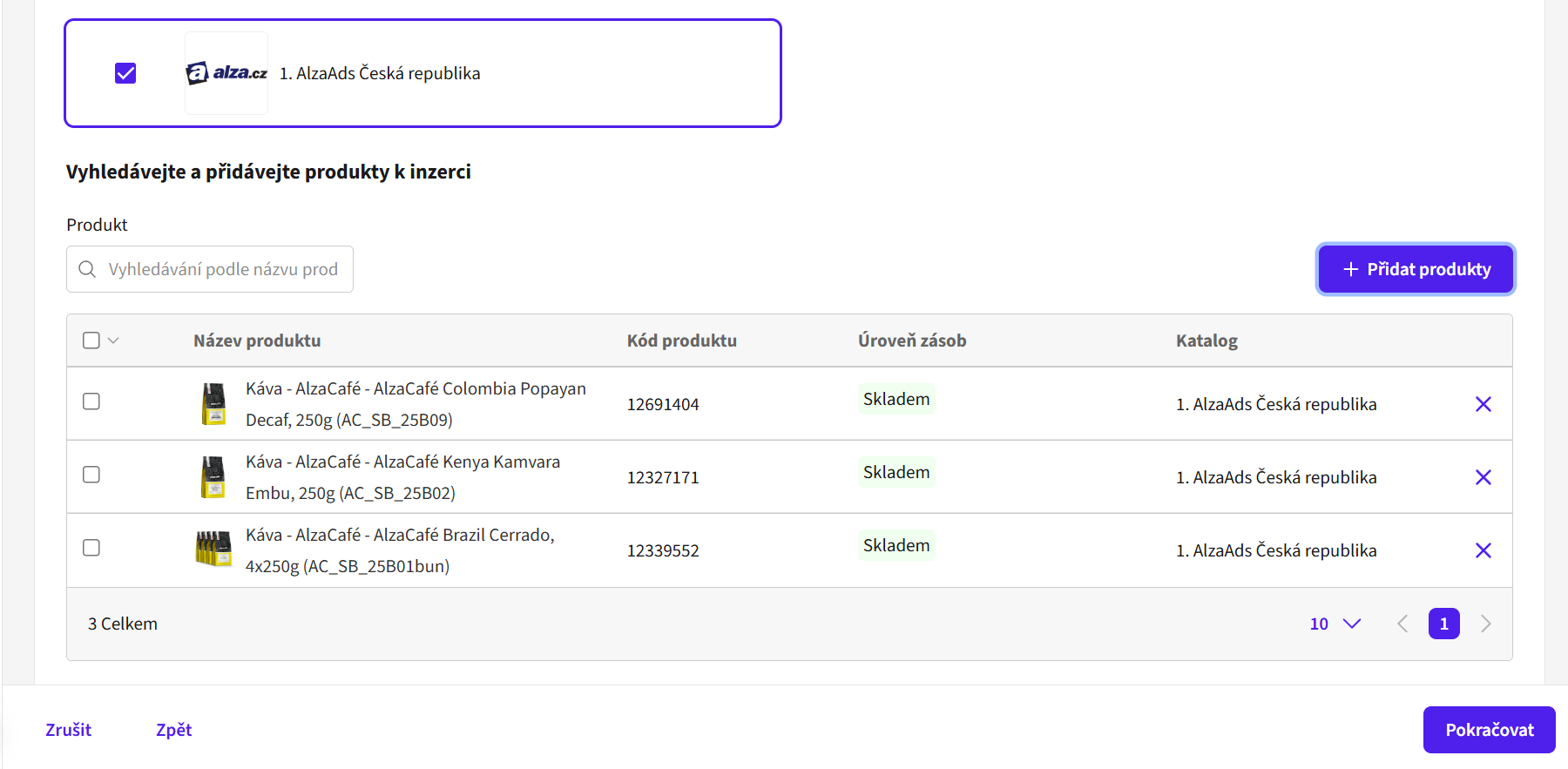Go to next page arrow
This screenshot has height=769, width=1568.
click(x=1486, y=624)
